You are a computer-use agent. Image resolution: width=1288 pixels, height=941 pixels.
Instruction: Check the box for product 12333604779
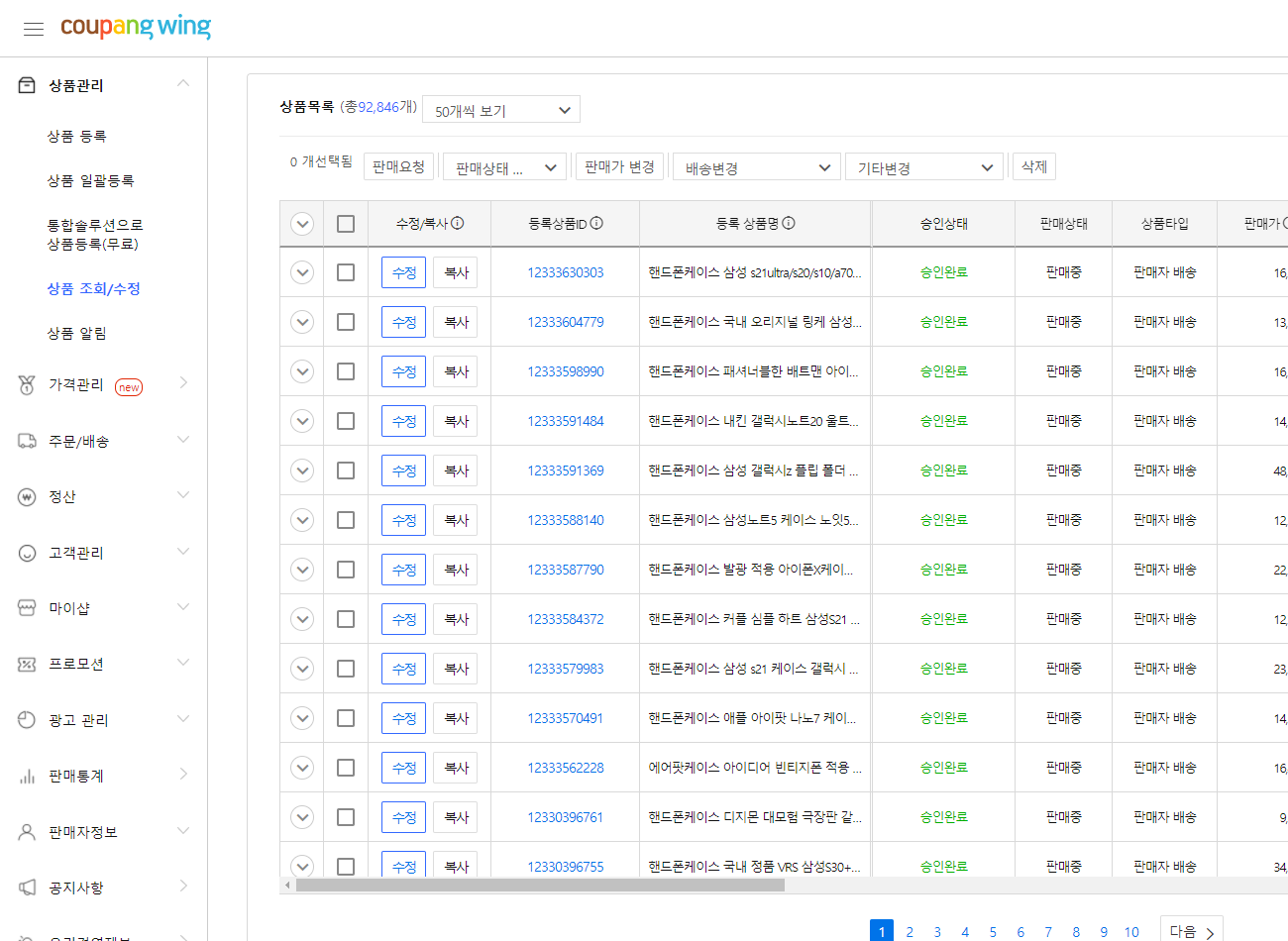(346, 322)
